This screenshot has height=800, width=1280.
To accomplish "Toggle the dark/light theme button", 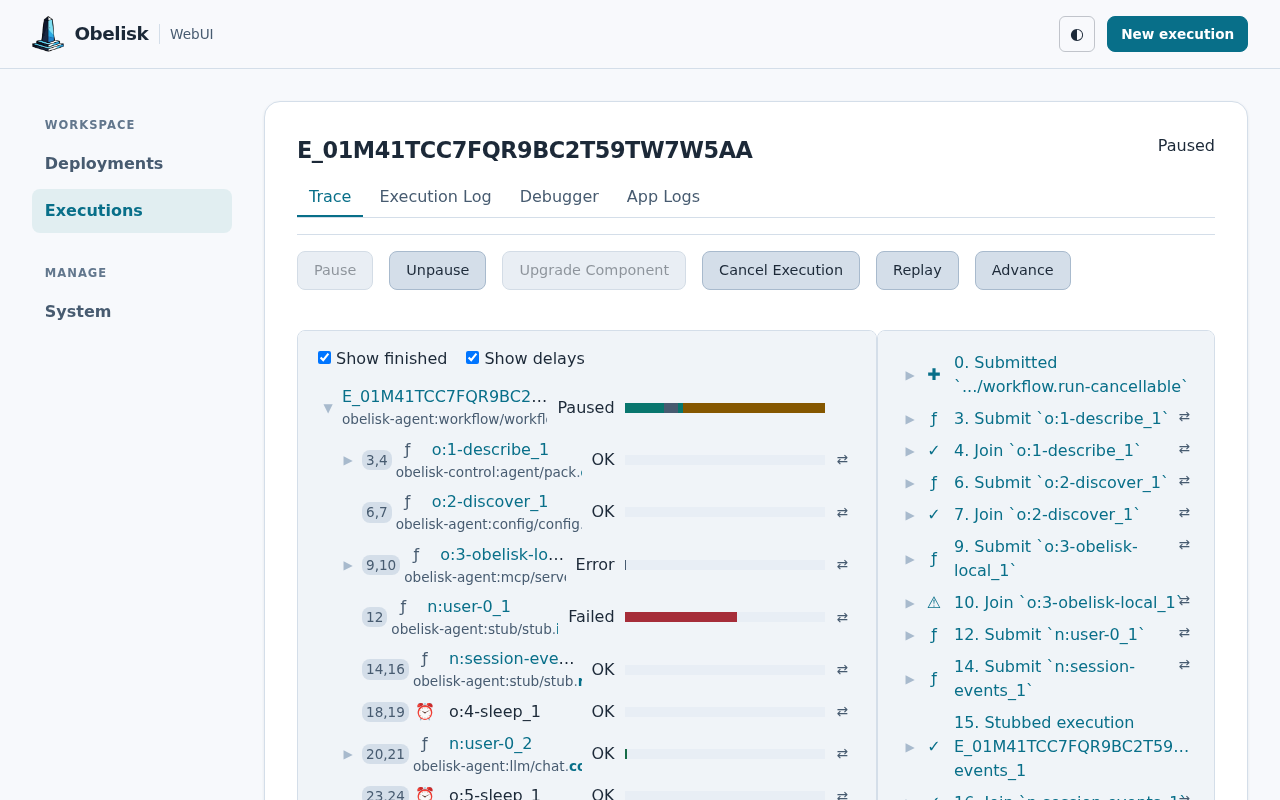I will (x=1077, y=34).
